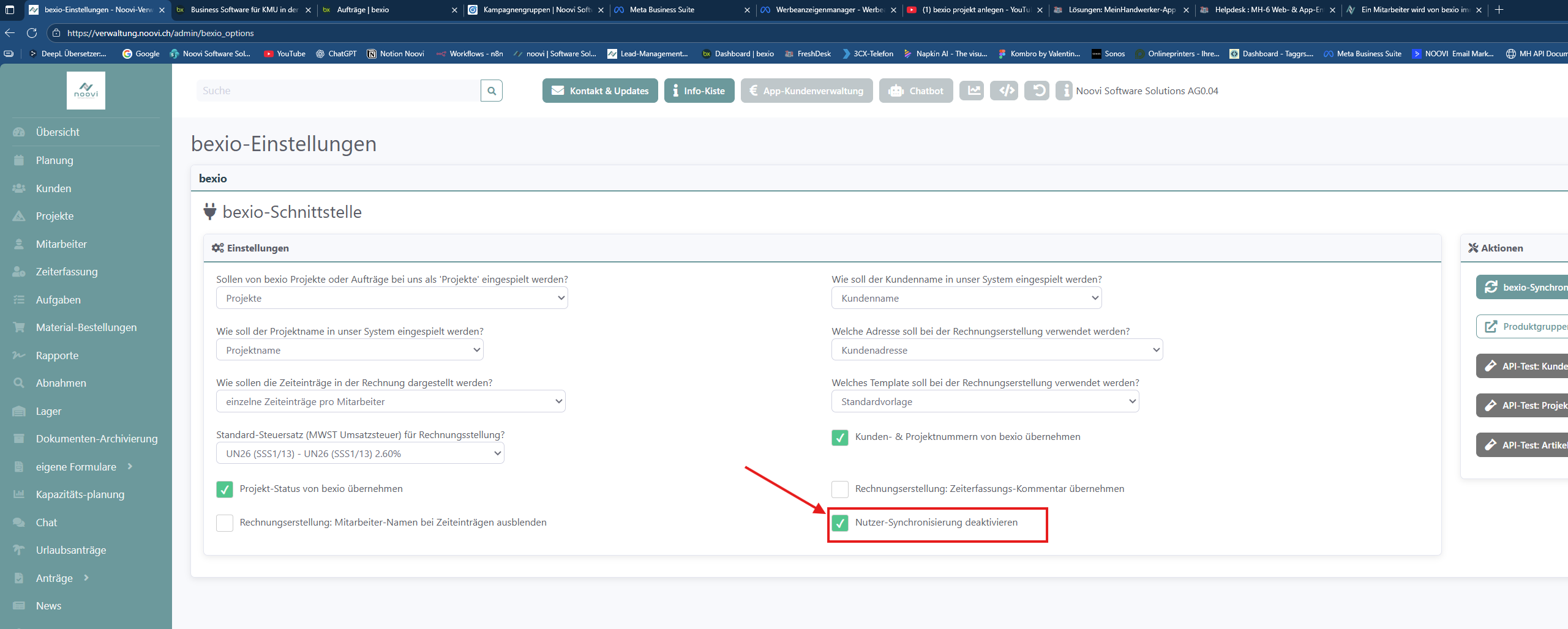Viewport: 1568px width, 629px height.
Task: Open the statistics chart icon in the top toolbar
Action: coord(972,91)
